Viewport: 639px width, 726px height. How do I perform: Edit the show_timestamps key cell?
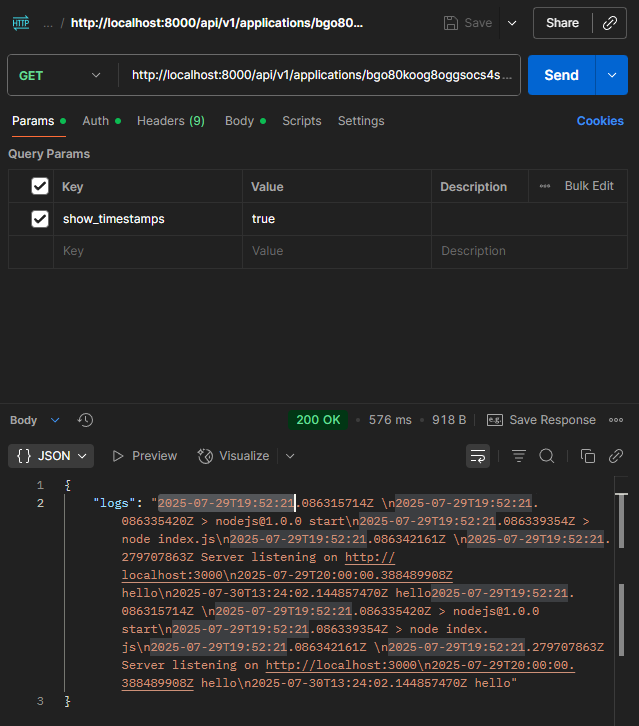[148, 219]
